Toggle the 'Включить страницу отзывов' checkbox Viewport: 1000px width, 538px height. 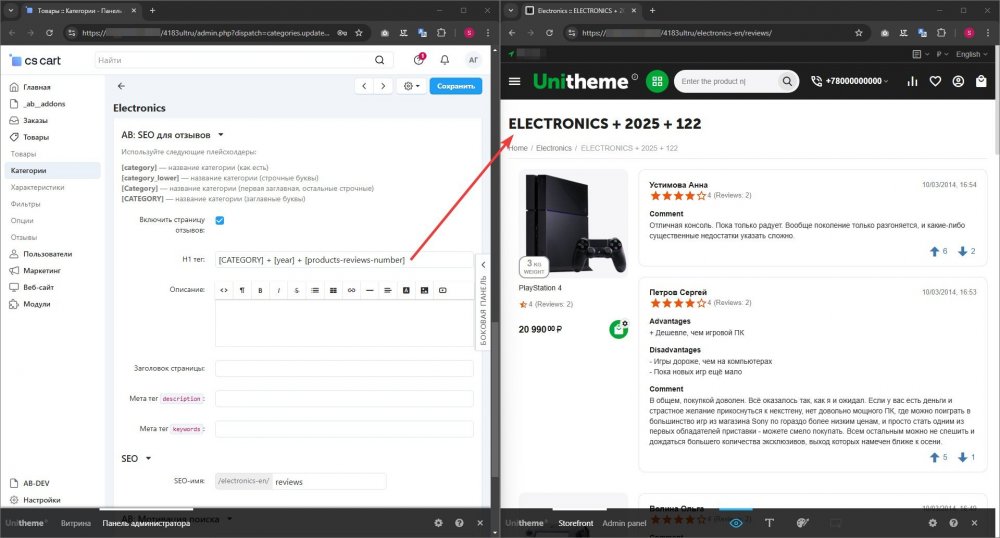pyautogui.click(x=220, y=220)
